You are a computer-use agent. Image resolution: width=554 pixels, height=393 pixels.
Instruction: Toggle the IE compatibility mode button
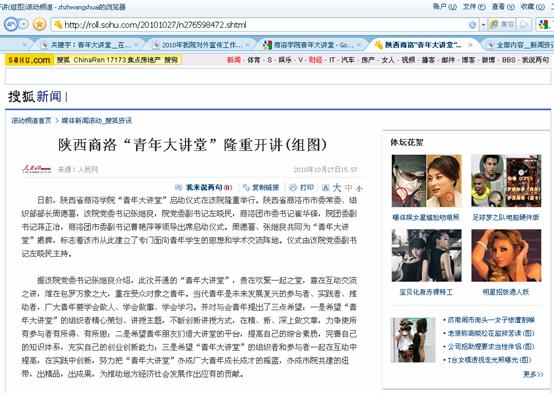click(x=502, y=24)
